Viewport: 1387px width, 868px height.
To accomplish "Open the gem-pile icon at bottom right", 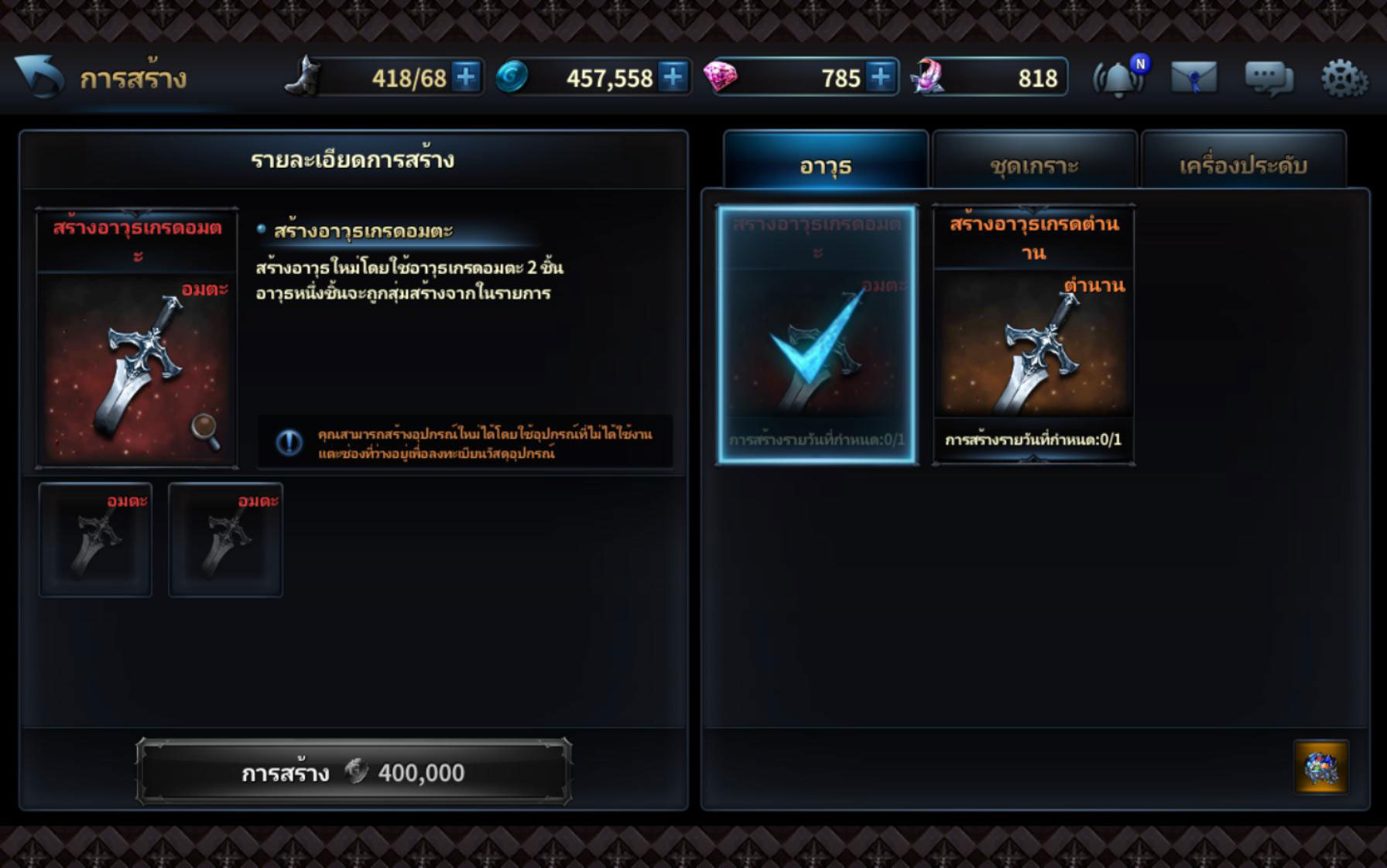I will click(1321, 767).
